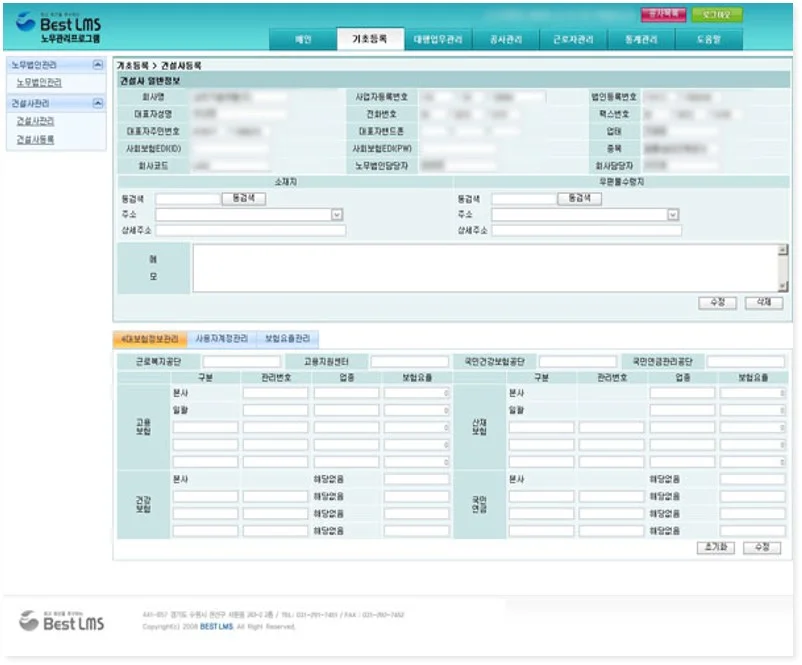Switch to the 기초등록 main tab
The height and width of the screenshot is (665, 802).
pos(370,39)
